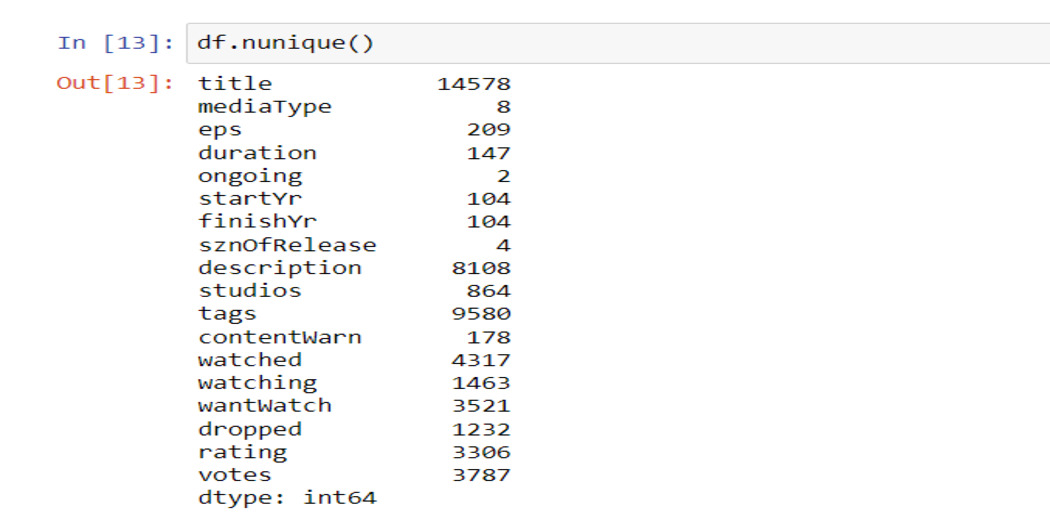Click the contentWarn row label
This screenshot has width=1050, height=520.
tap(279, 337)
